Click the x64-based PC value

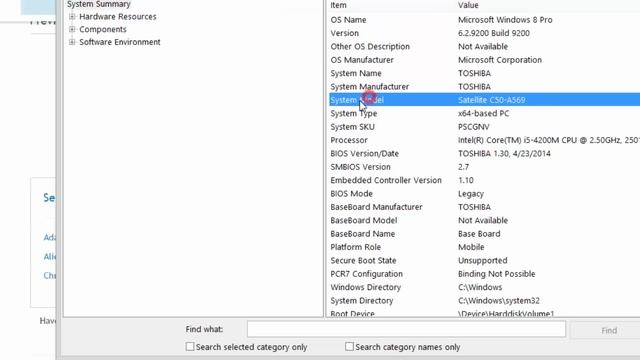(484, 113)
